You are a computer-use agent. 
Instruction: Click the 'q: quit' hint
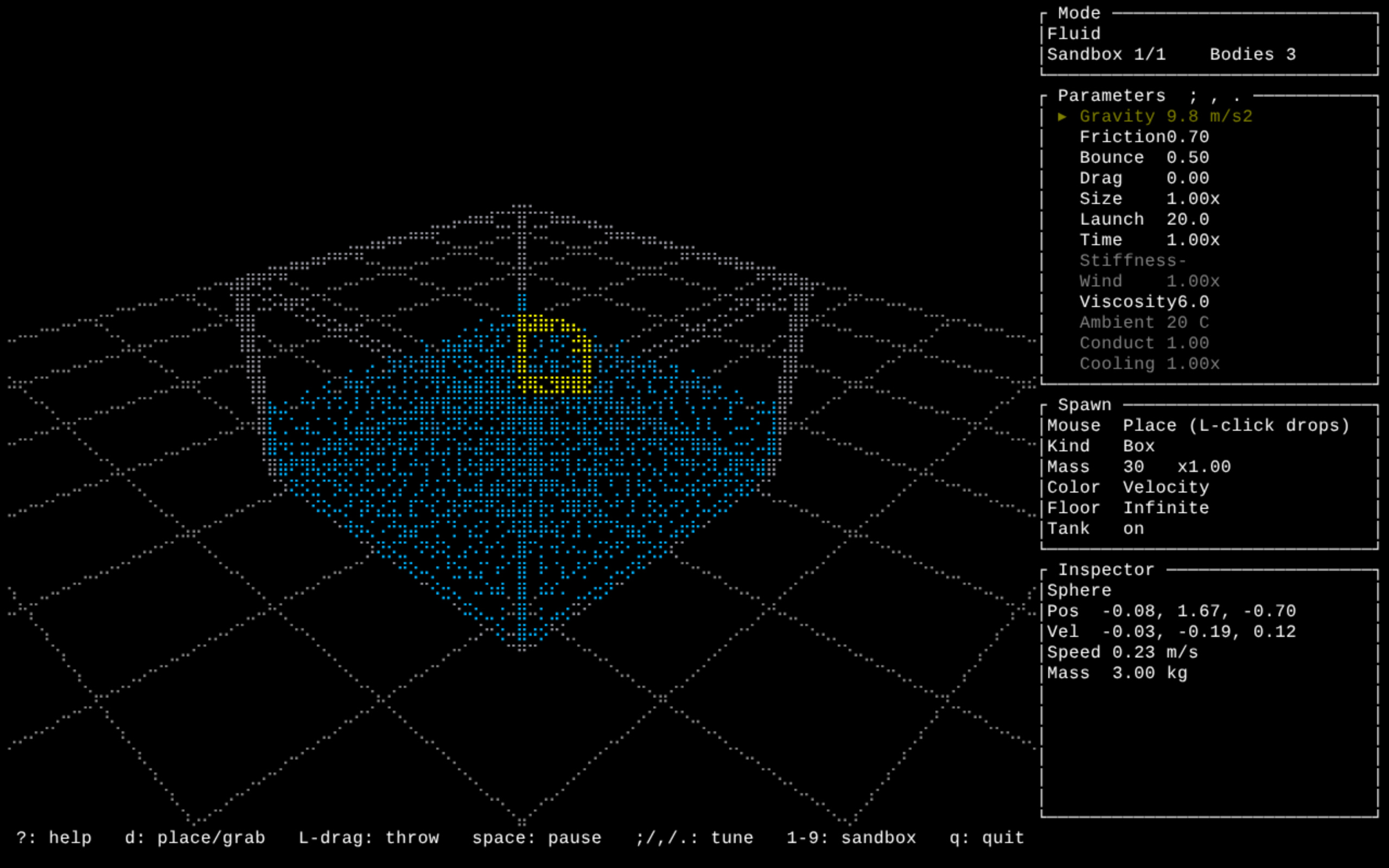[x=986, y=838]
